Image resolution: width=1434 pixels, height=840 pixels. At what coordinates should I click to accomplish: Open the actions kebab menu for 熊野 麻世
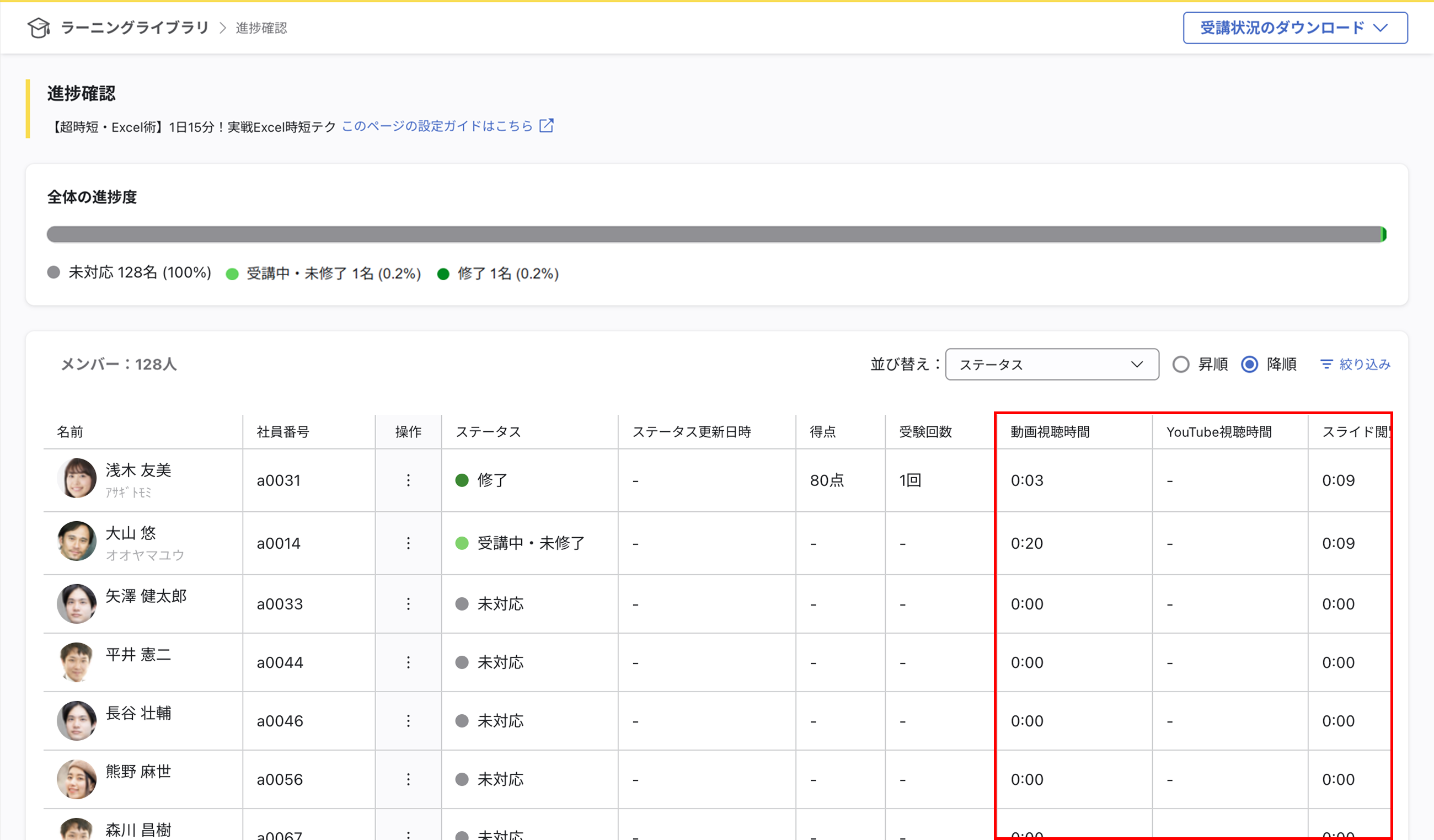click(x=408, y=779)
